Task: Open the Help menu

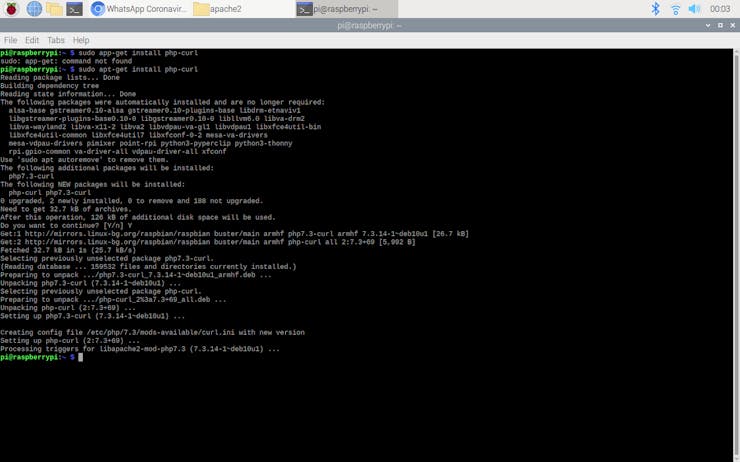Action: click(x=81, y=40)
